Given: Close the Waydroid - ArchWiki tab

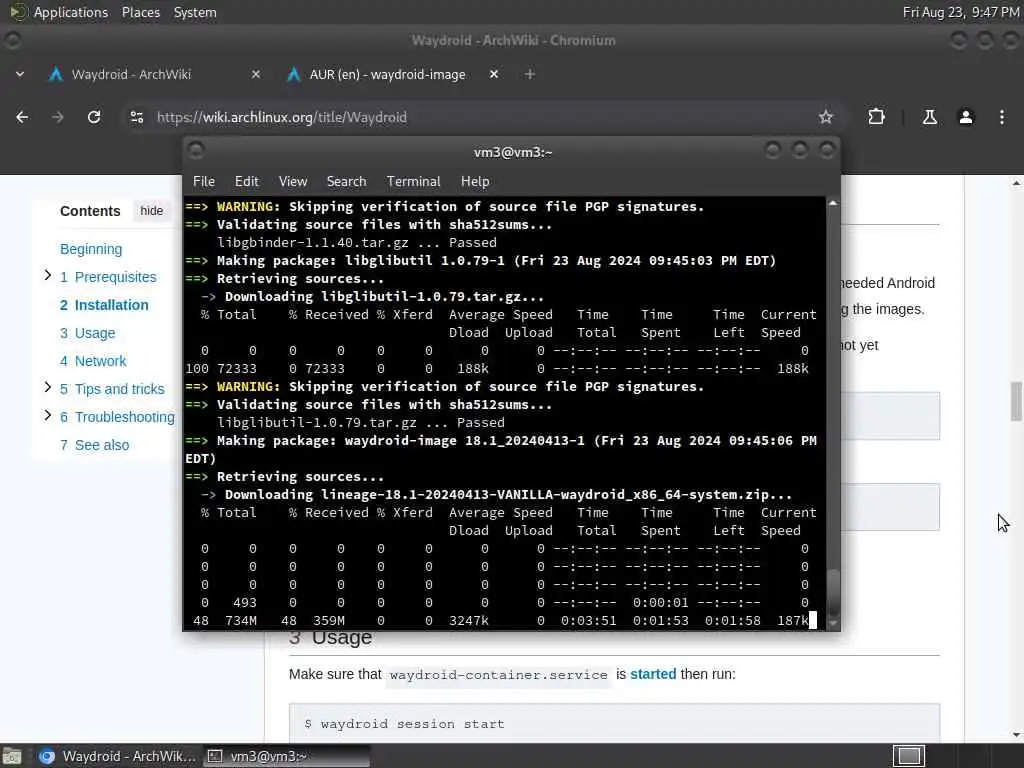Looking at the screenshot, I should click(x=256, y=74).
